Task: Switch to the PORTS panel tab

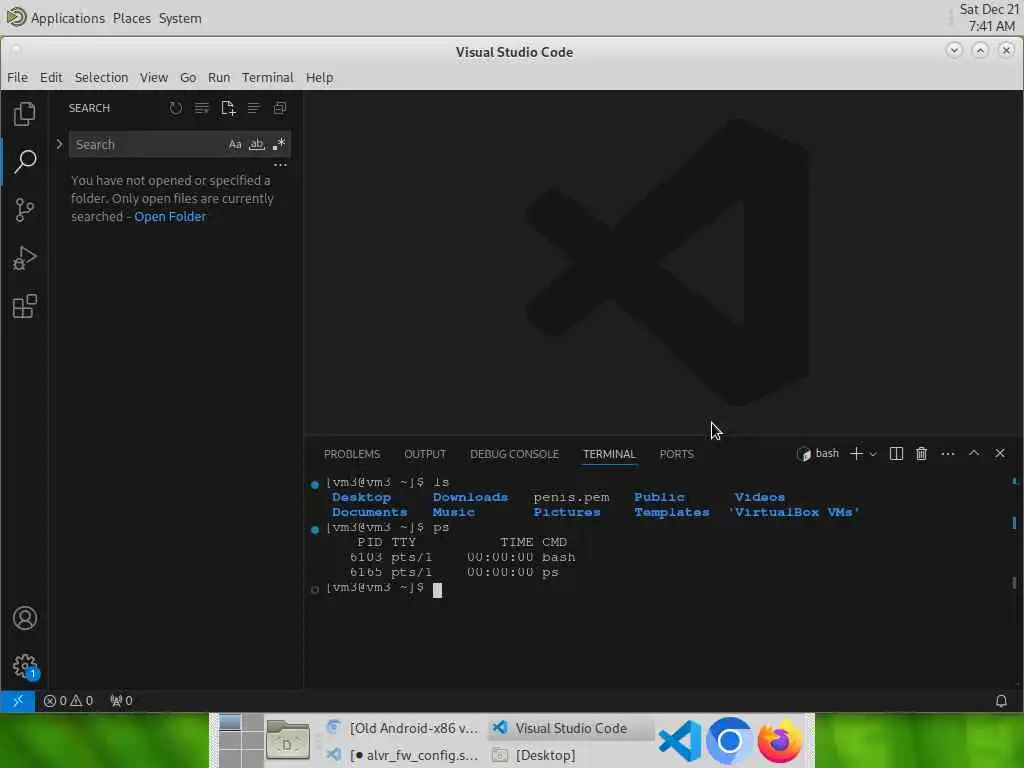Action: point(677,454)
